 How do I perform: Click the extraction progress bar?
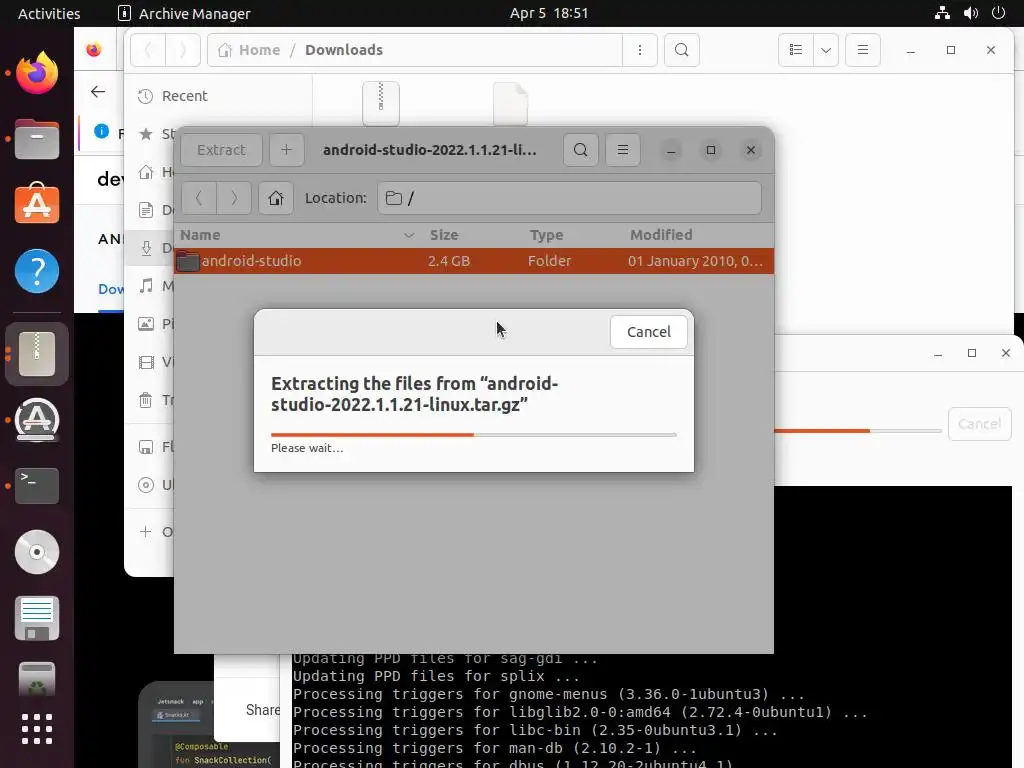tap(474, 434)
